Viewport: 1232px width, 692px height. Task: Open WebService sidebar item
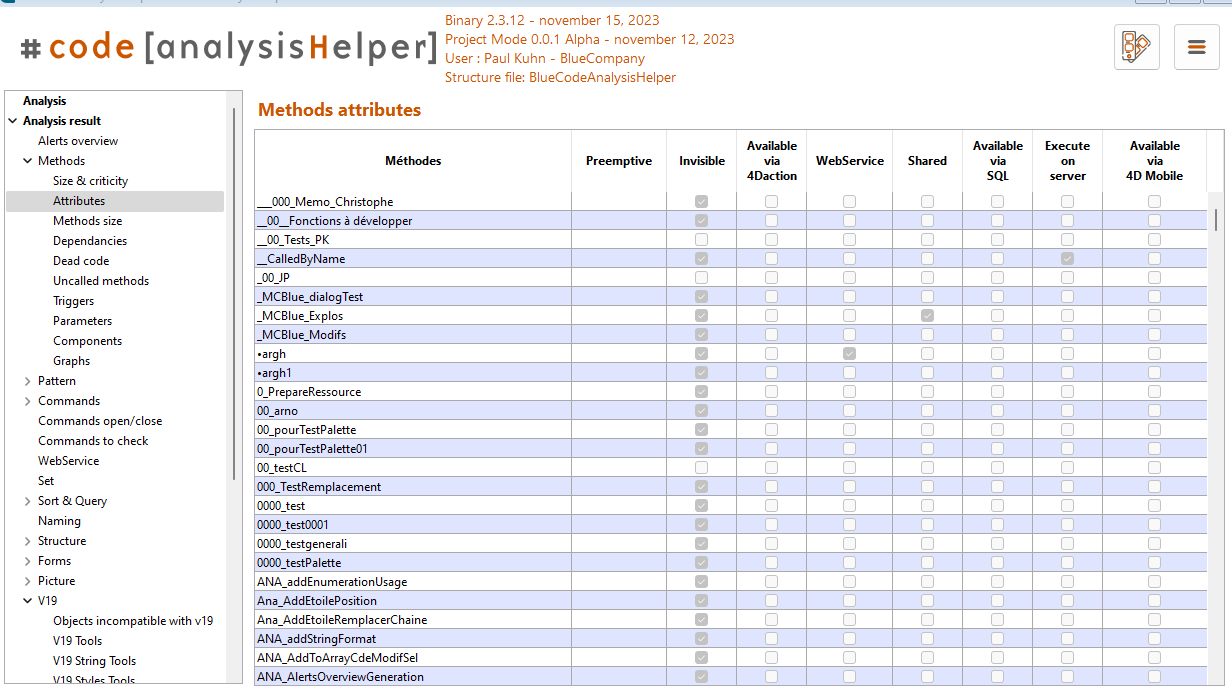pyautogui.click(x=68, y=461)
